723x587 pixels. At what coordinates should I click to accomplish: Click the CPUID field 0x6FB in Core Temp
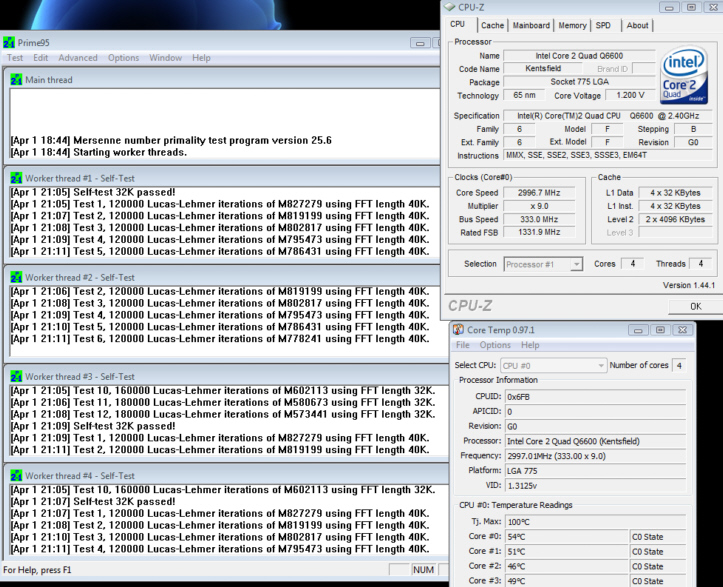(595, 397)
